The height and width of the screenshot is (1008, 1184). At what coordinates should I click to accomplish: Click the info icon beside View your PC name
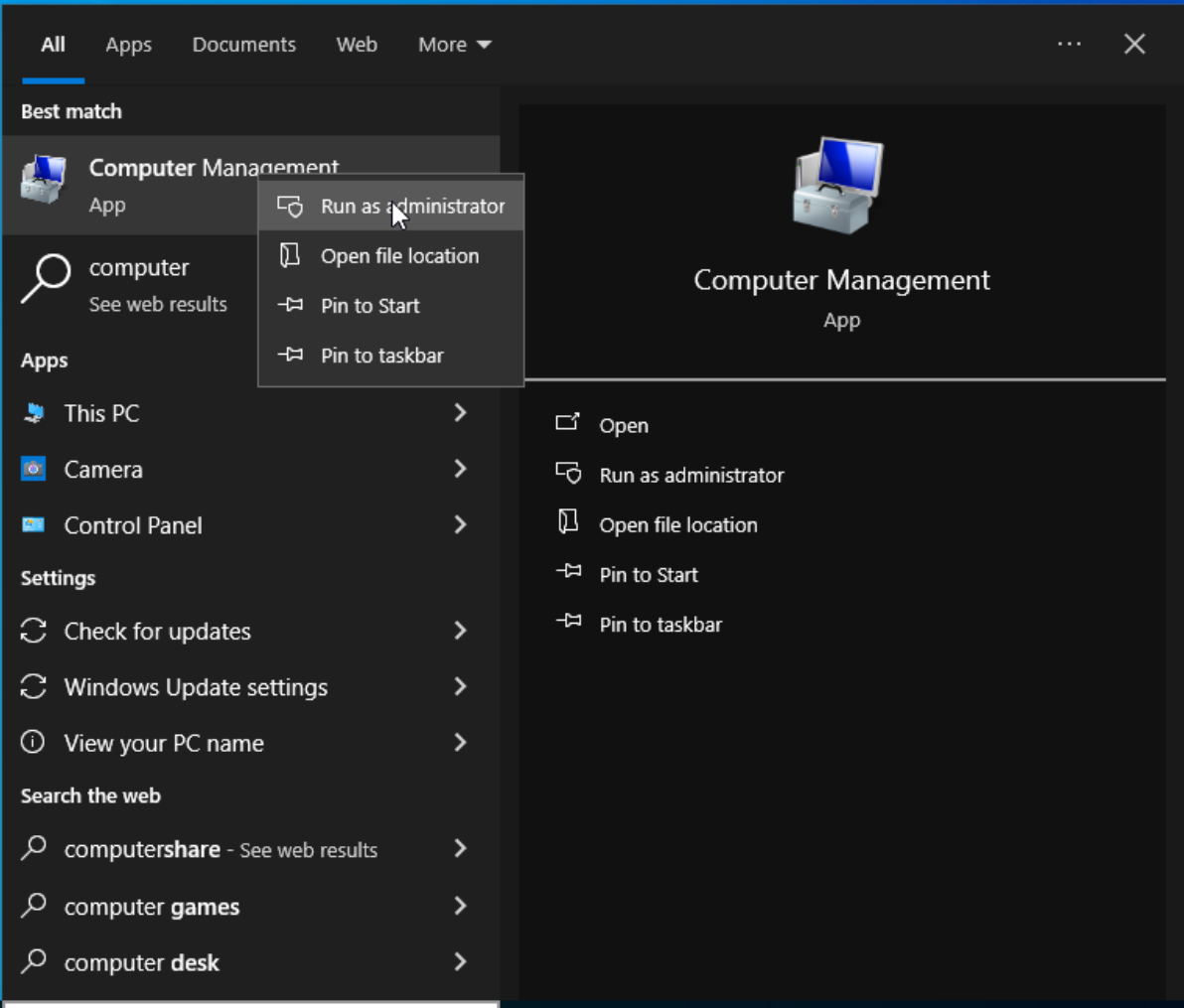[34, 742]
